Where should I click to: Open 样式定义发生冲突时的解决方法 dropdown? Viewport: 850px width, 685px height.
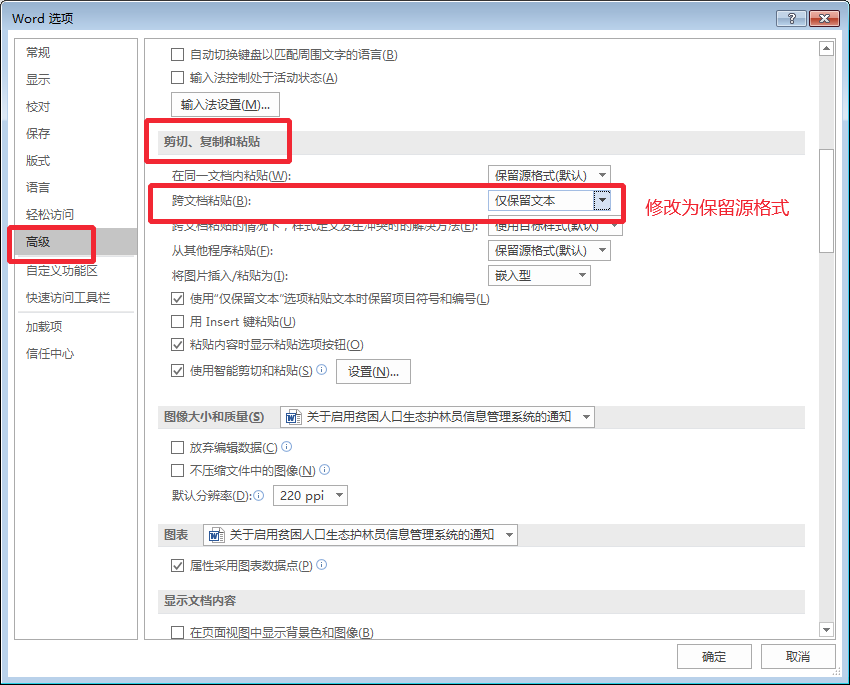[x=555, y=226]
